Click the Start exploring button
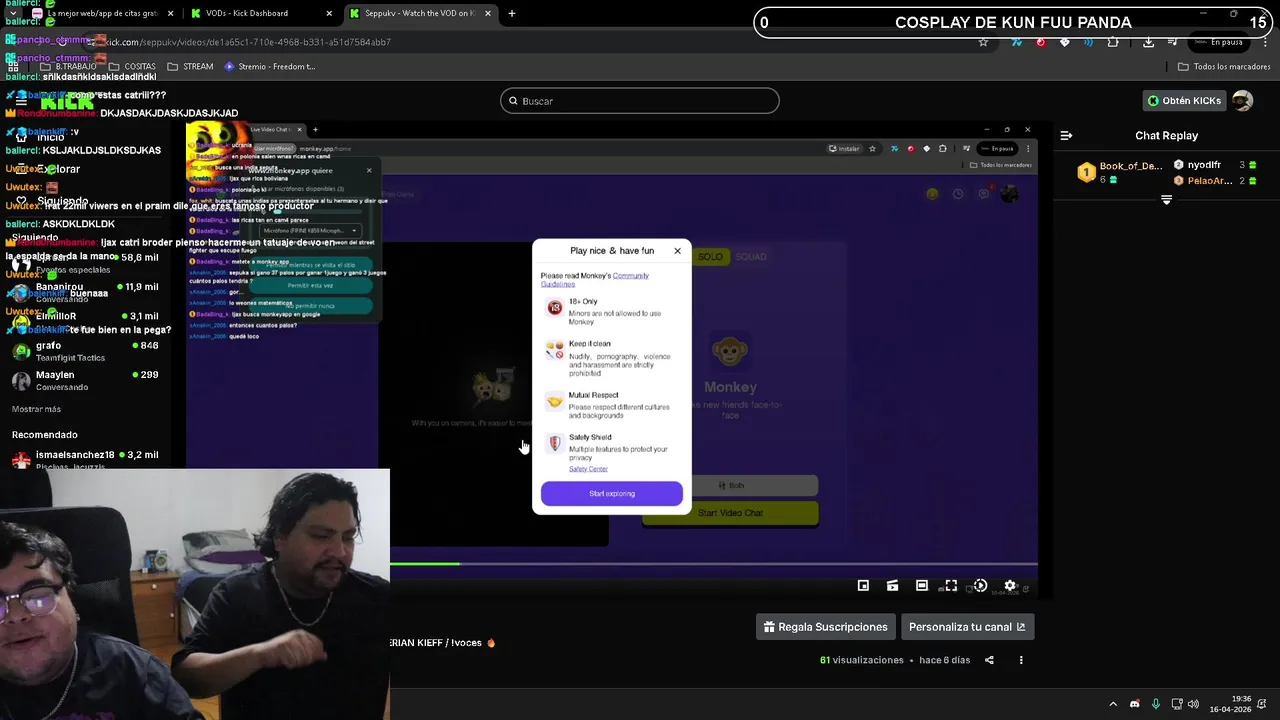1280x720 pixels. coord(612,493)
